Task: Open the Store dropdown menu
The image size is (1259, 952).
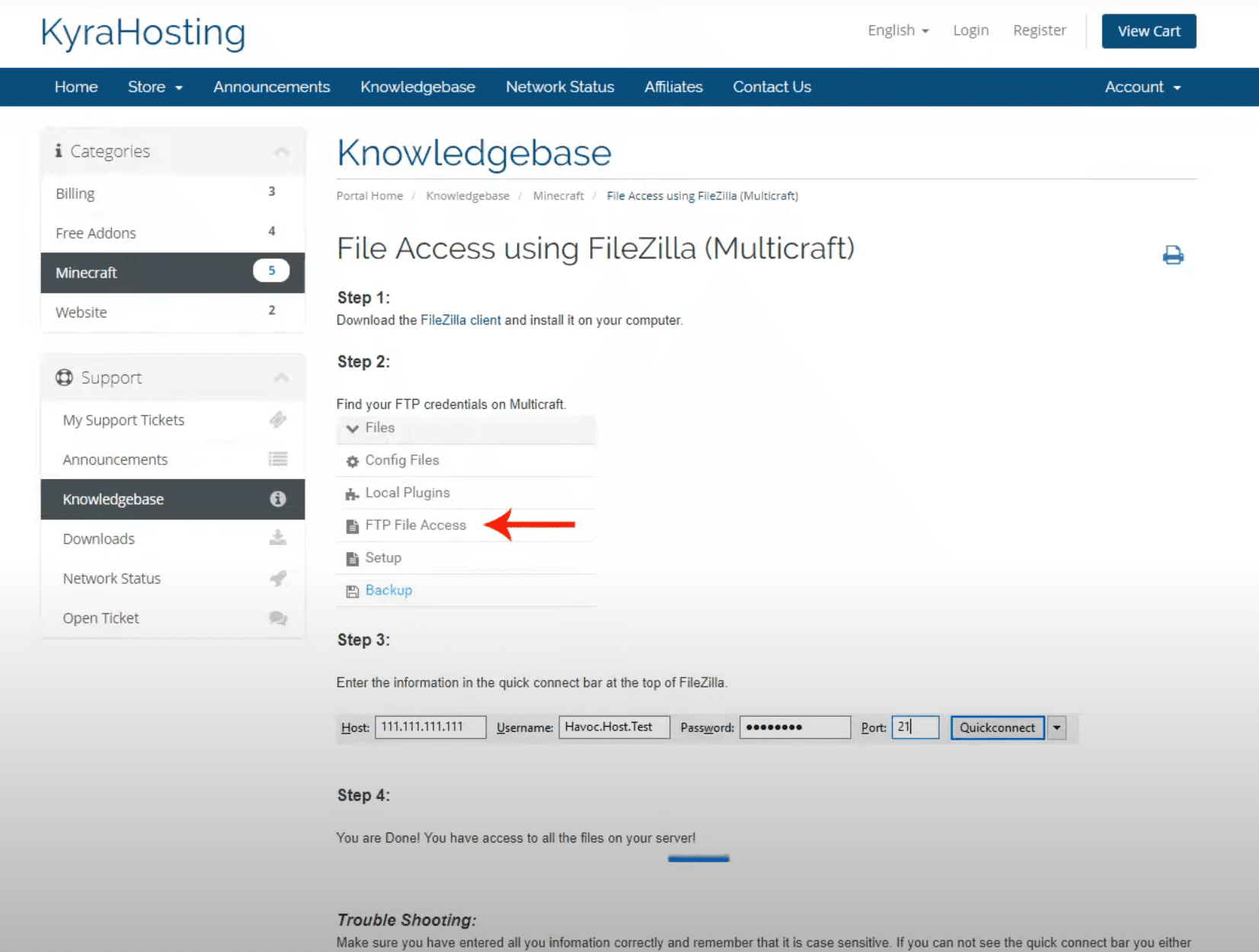Action: coord(155,87)
